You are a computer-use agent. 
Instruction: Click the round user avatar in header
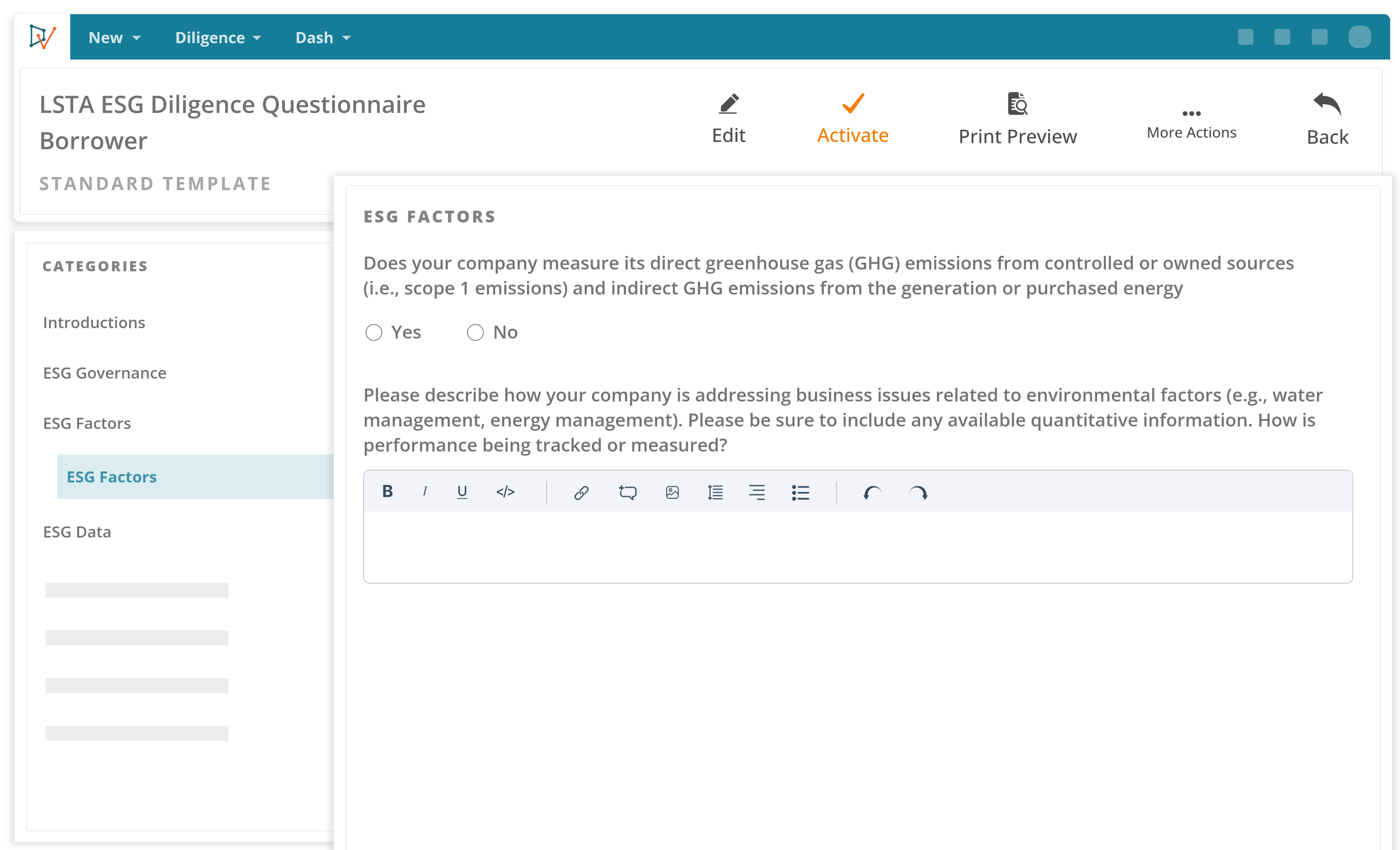[1359, 37]
